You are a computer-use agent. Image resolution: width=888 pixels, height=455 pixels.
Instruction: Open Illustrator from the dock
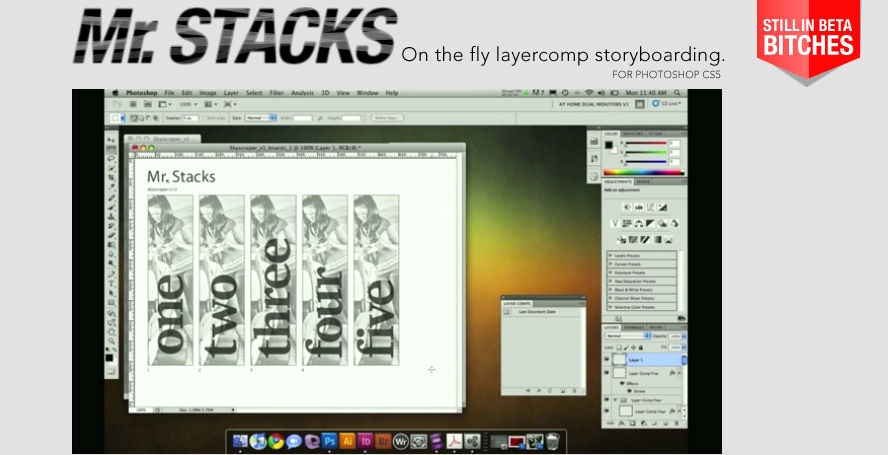pos(347,441)
